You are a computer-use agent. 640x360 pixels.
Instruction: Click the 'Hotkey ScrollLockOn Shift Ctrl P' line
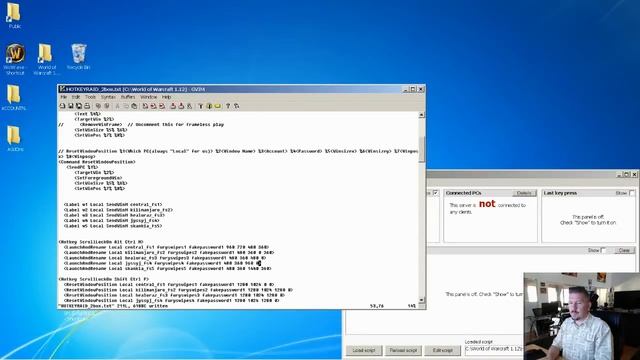click(x=104, y=279)
